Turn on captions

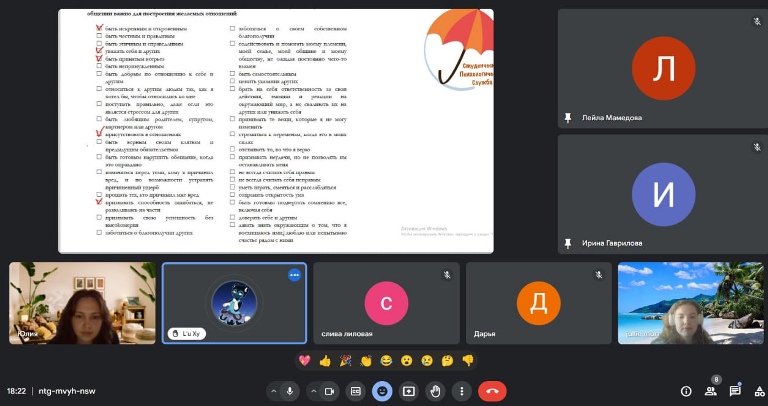click(356, 391)
